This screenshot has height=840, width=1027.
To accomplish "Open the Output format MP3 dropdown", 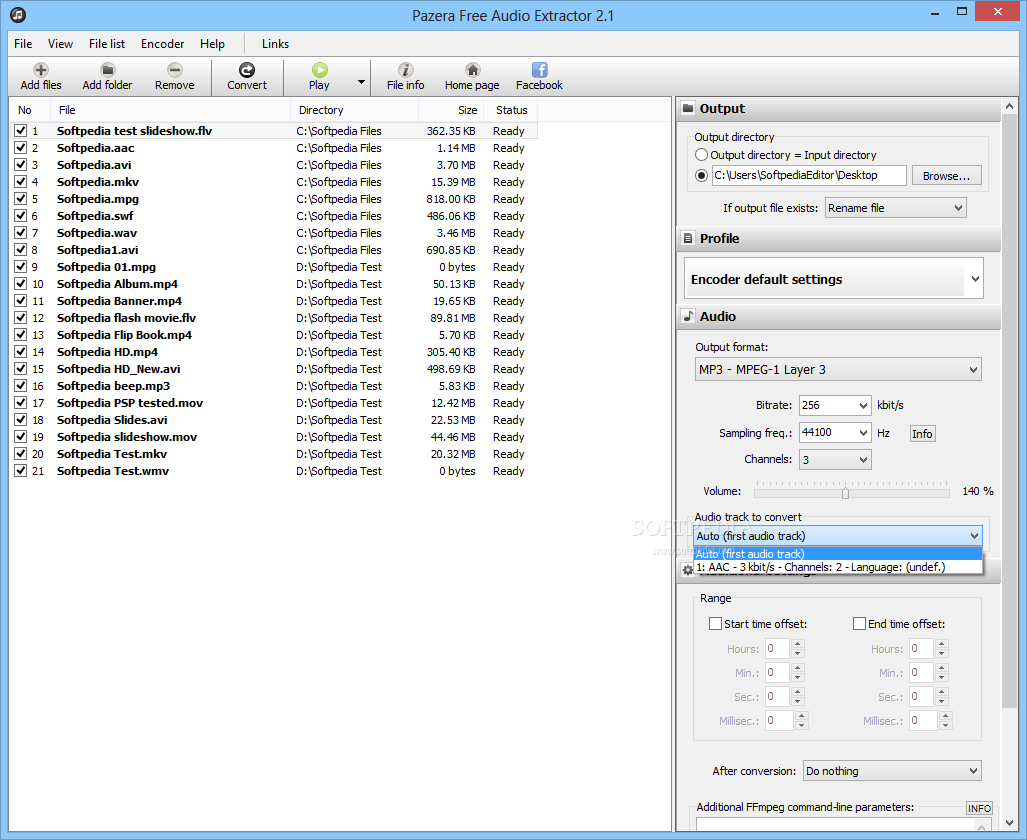I will (x=838, y=369).
